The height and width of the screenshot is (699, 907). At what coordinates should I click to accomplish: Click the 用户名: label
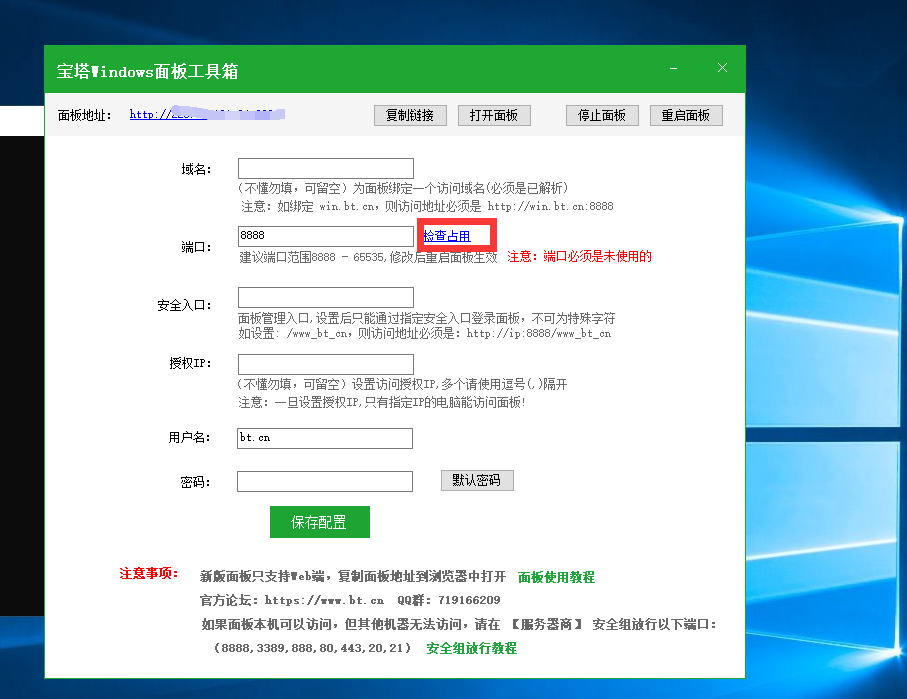(190, 437)
